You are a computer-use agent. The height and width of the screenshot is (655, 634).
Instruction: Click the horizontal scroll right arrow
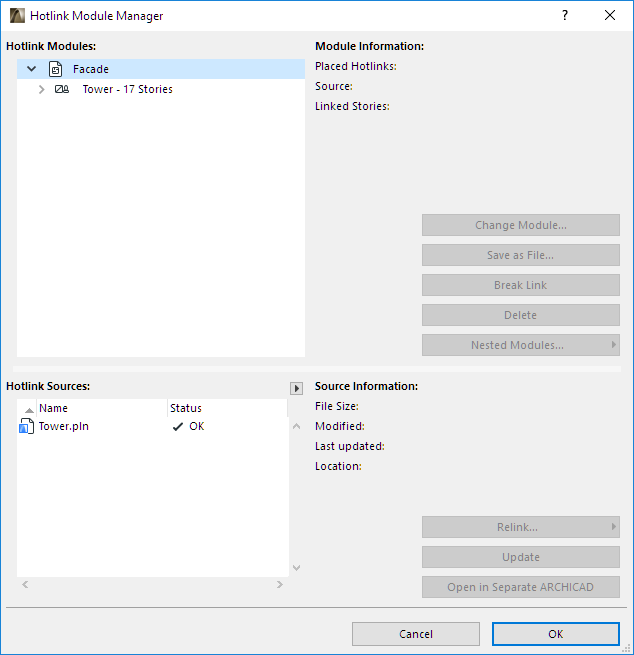pyautogui.click(x=280, y=584)
